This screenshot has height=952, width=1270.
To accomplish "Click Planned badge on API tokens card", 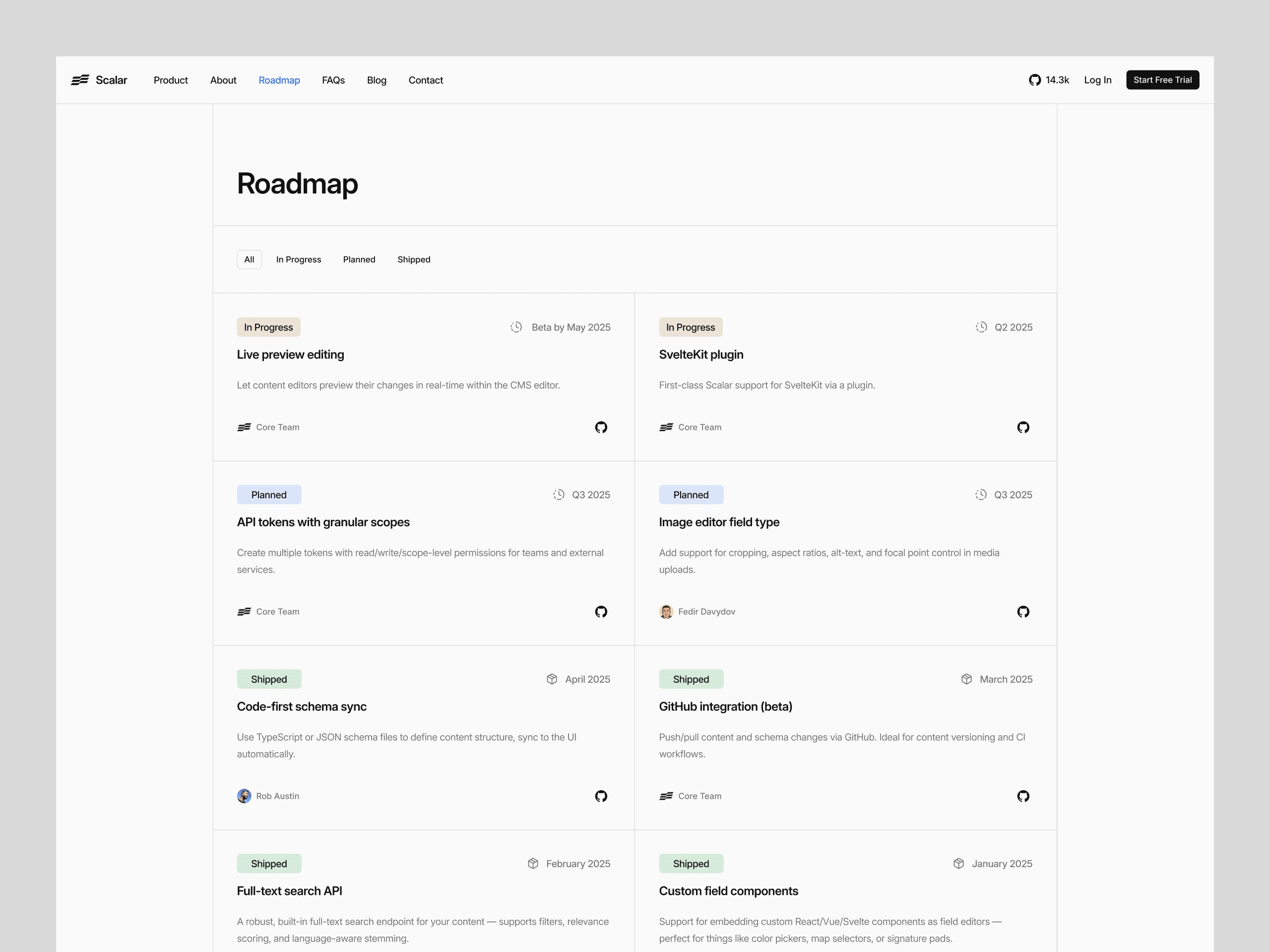I will (x=269, y=495).
